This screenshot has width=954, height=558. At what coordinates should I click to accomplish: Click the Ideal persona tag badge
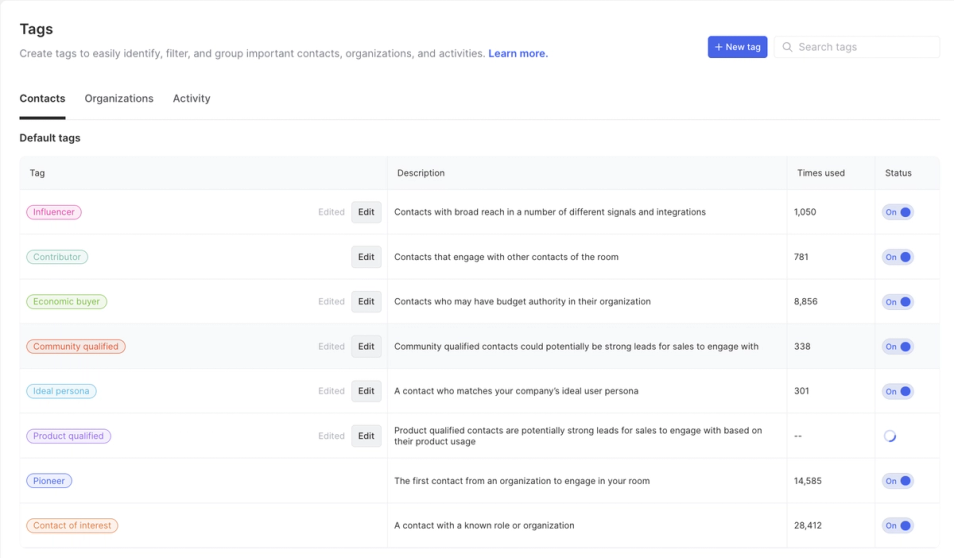tap(61, 391)
